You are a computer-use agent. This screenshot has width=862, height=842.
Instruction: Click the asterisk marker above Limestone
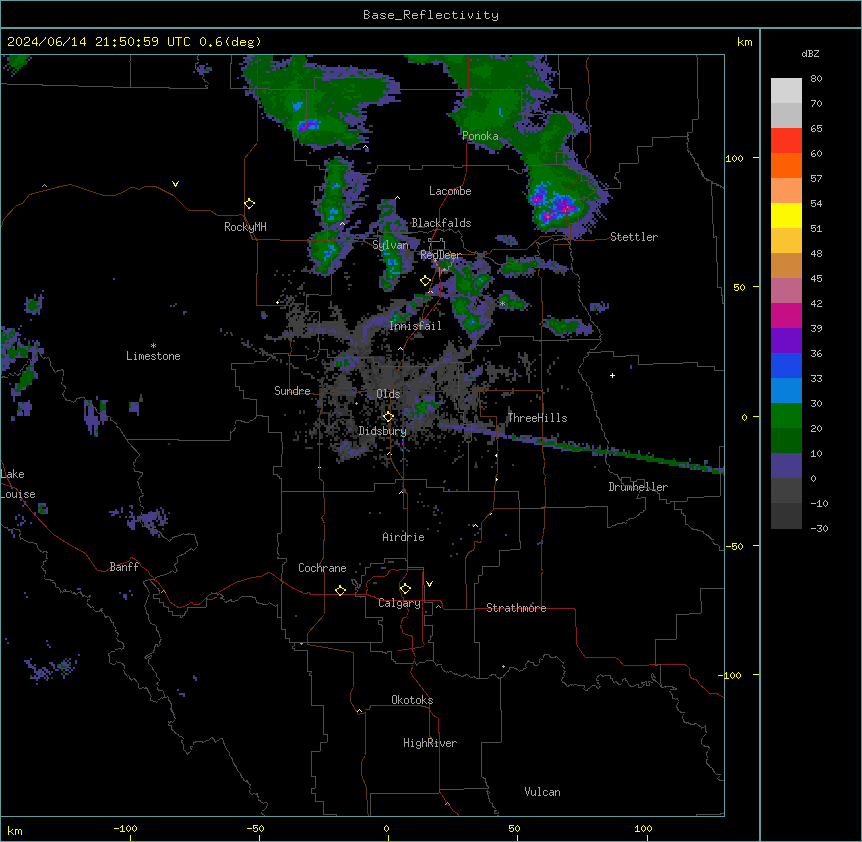coord(153,346)
